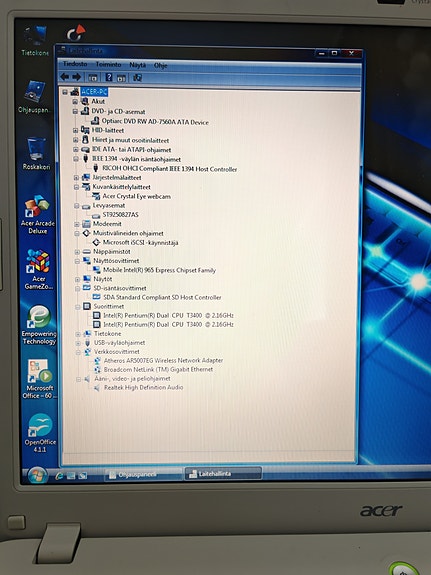Expand the USB-väyläohjaimet category
The image size is (431, 575).
click(78, 343)
